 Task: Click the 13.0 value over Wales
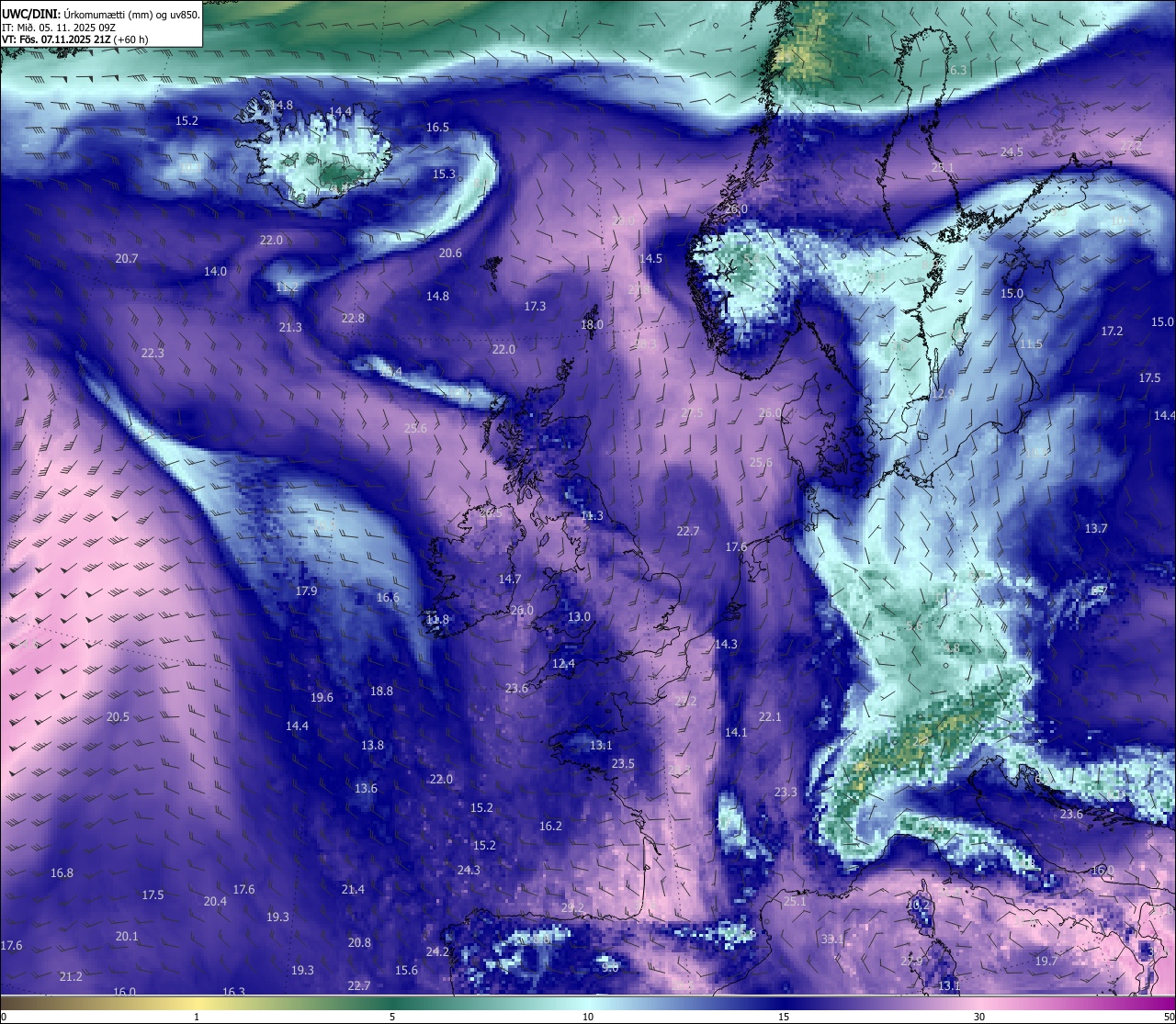[579, 617]
